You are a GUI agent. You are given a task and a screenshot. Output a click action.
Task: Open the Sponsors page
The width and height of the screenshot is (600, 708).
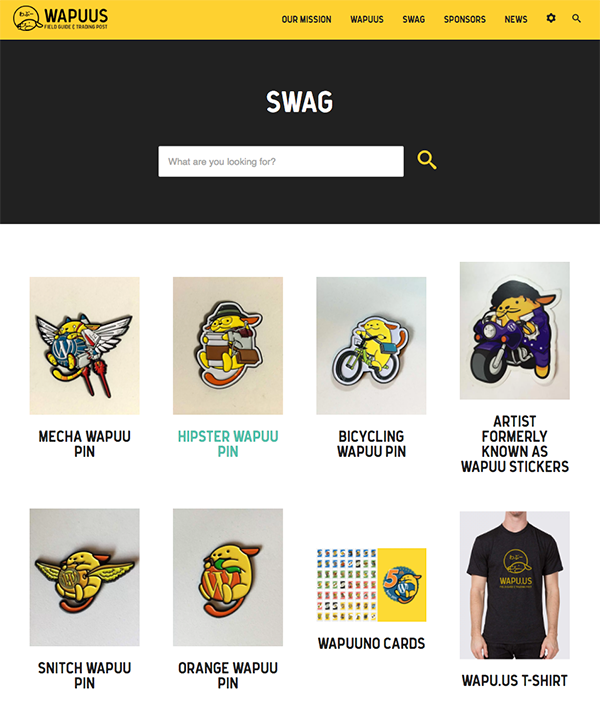click(465, 19)
